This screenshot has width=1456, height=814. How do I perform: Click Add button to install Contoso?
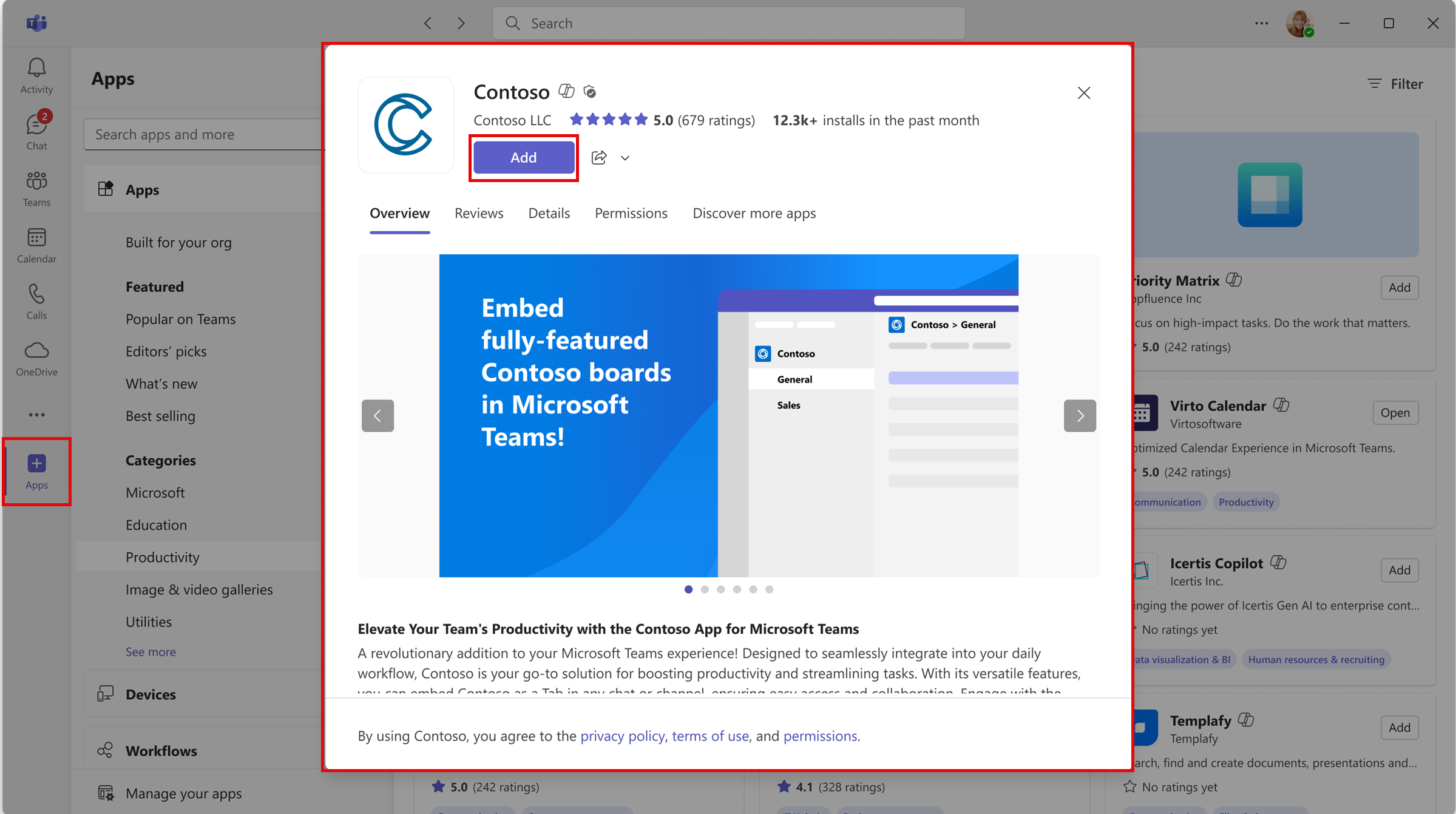523,157
